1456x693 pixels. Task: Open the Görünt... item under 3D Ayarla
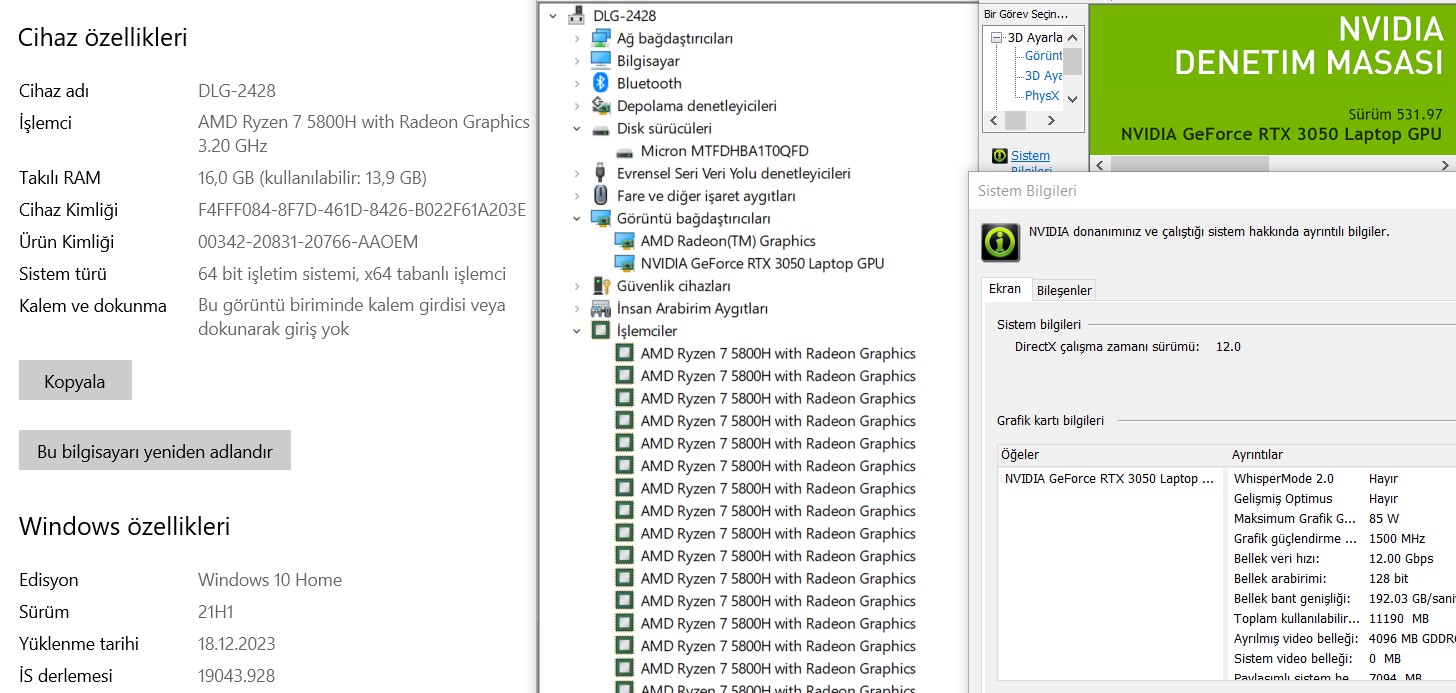tap(1043, 56)
